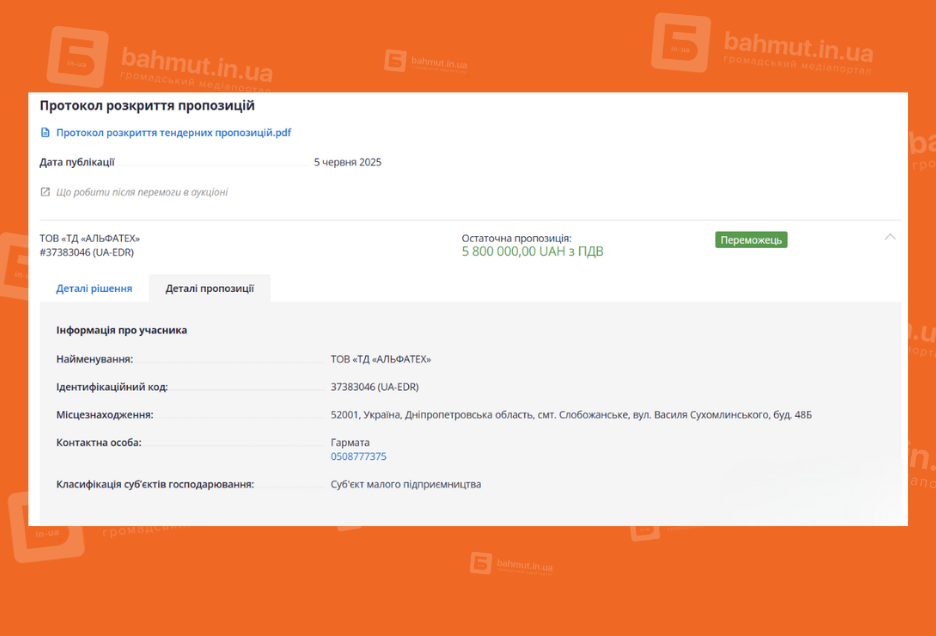Collapse the ТОВ «ТД «АЛЬФАТЕХ» bid chevron
The image size is (936, 636).
pos(890,237)
